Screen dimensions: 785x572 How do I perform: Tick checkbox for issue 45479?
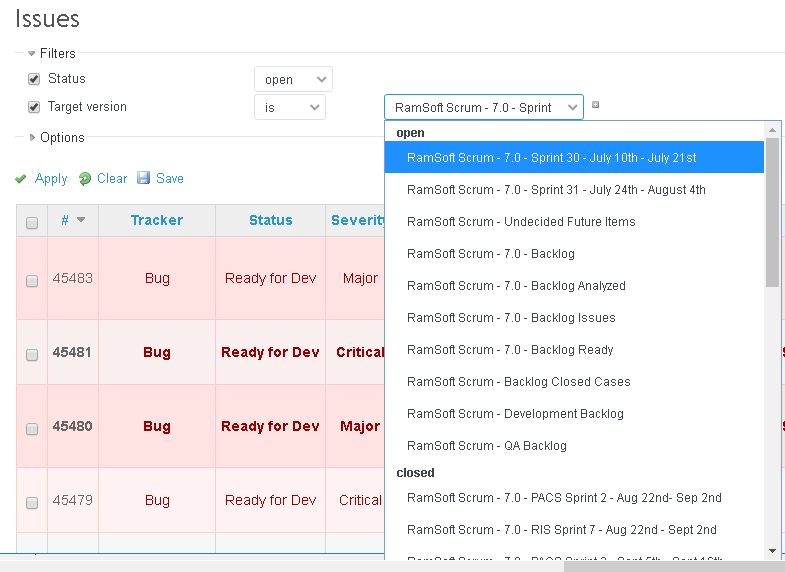(x=32, y=502)
